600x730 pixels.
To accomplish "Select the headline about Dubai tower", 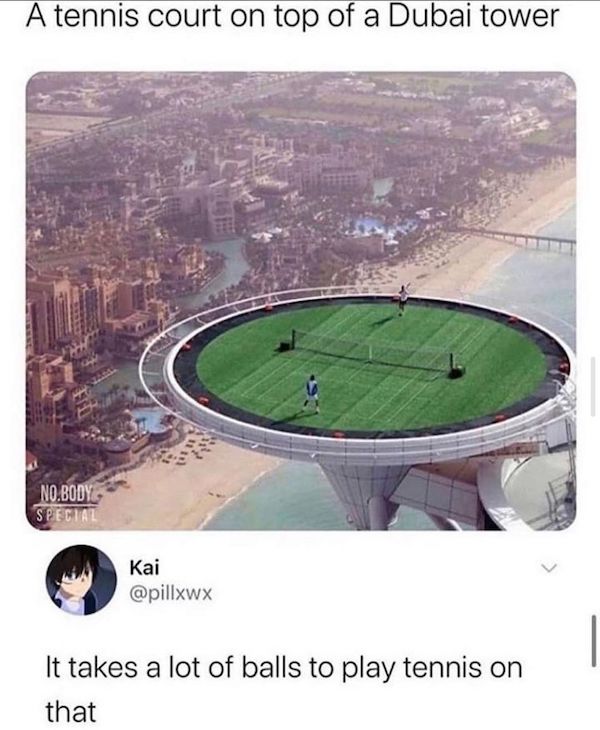I will tap(292, 16).
